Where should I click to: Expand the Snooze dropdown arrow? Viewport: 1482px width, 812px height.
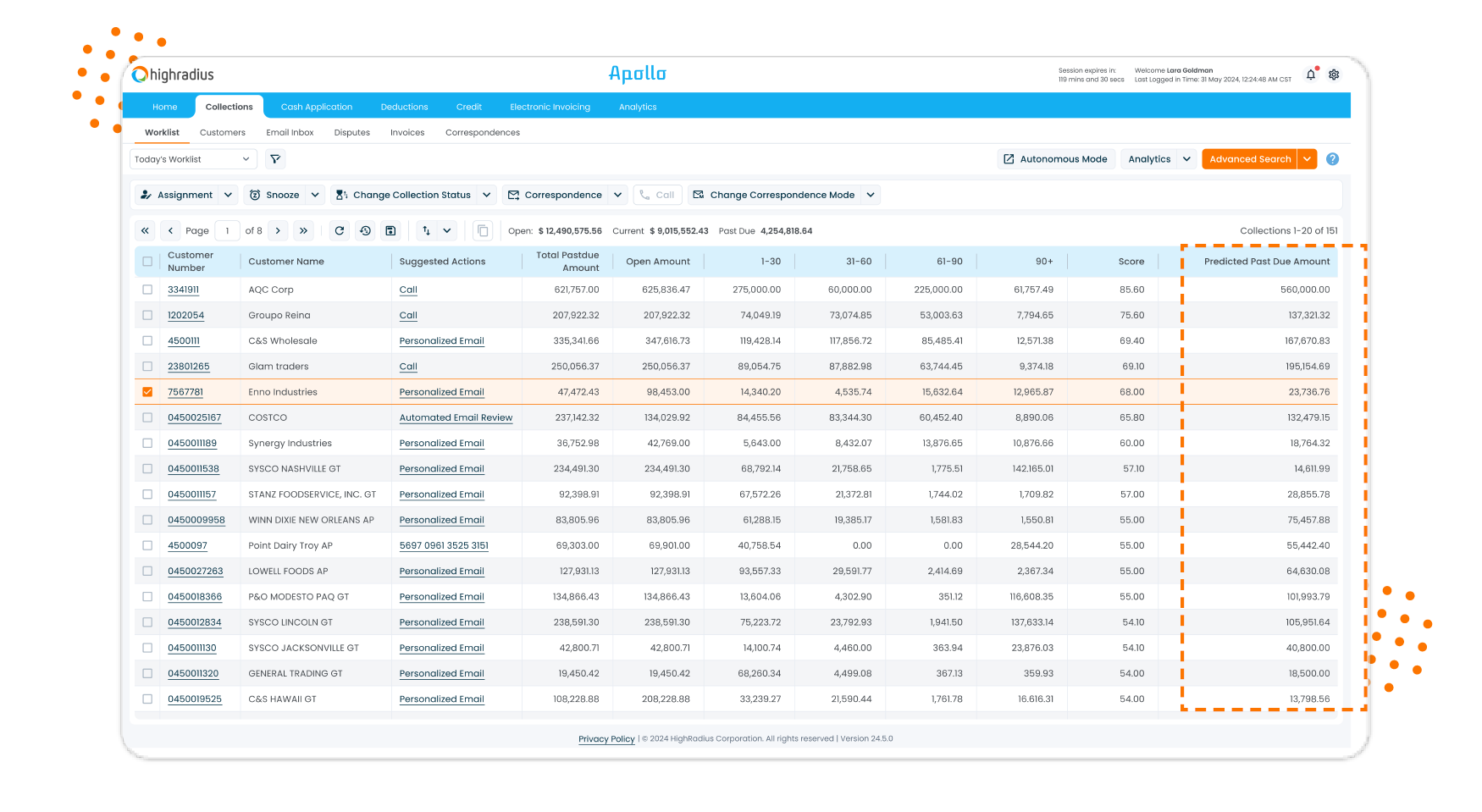click(x=315, y=195)
